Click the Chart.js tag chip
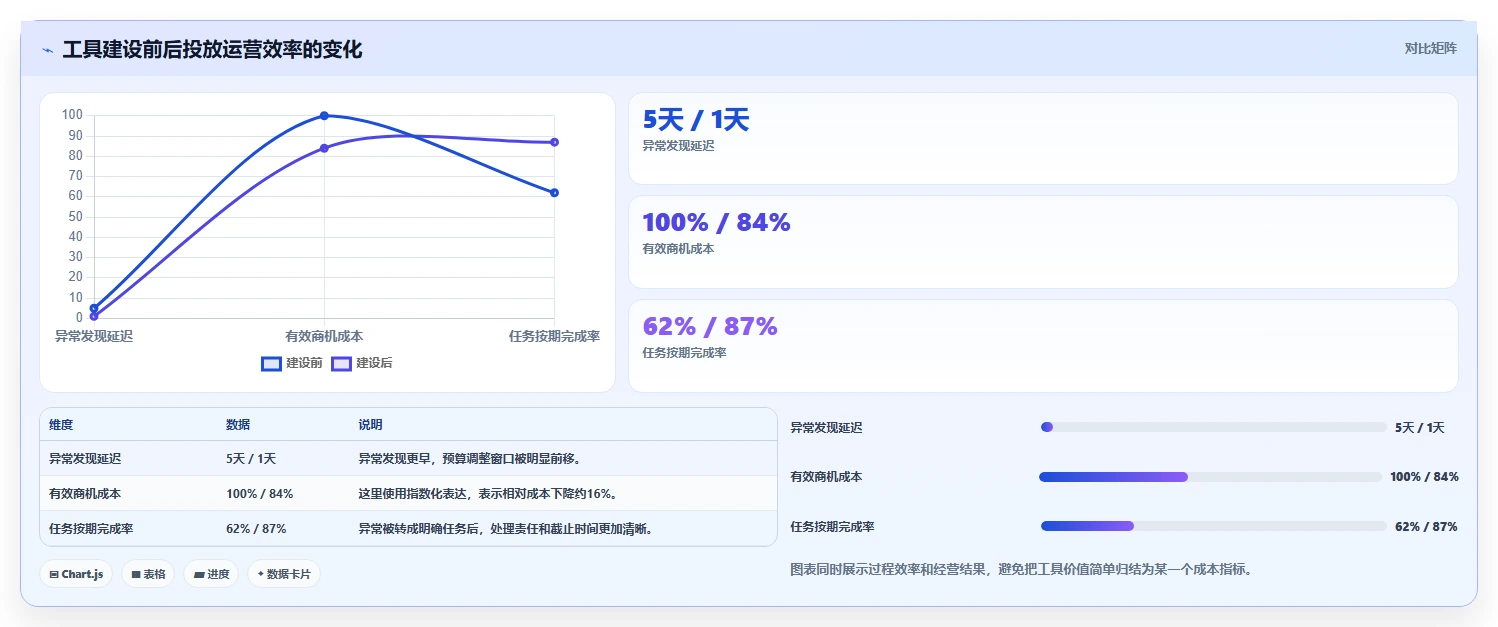The image size is (1498, 627). [76, 574]
